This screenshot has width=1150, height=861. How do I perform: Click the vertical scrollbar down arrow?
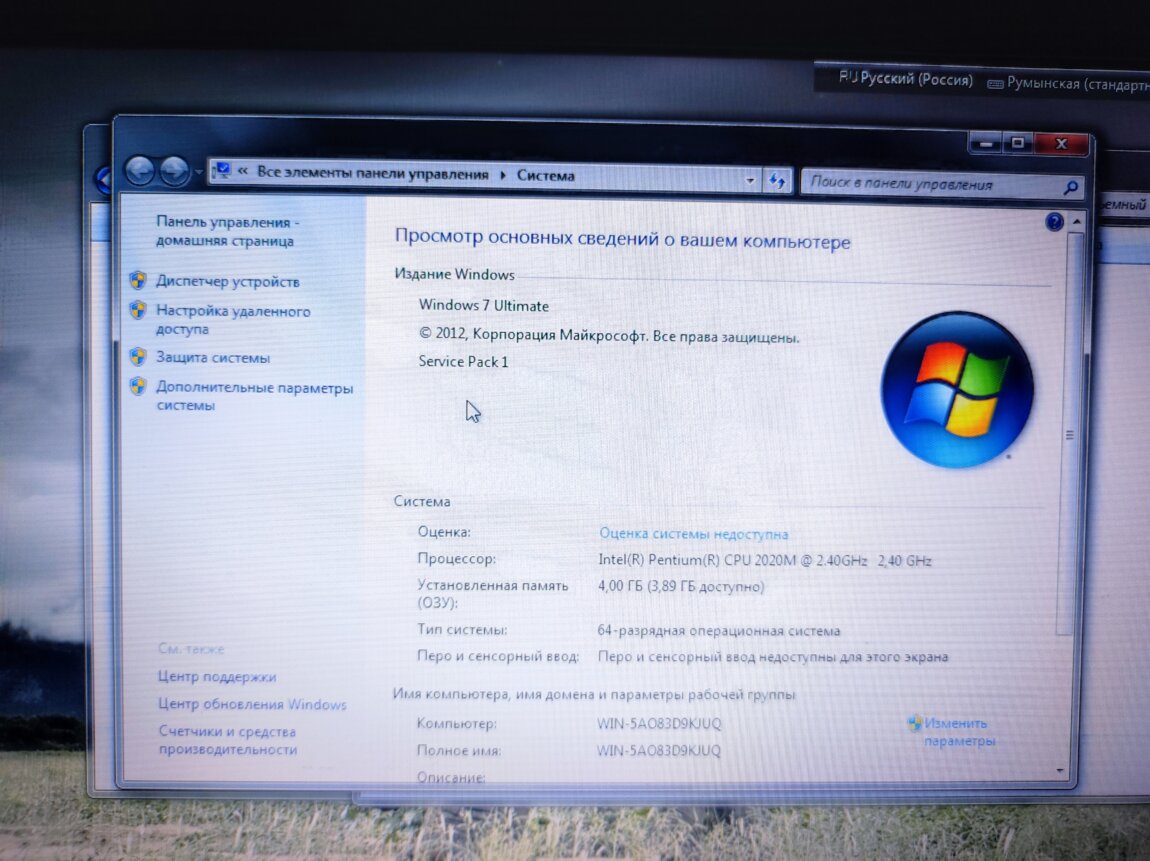tap(1061, 770)
